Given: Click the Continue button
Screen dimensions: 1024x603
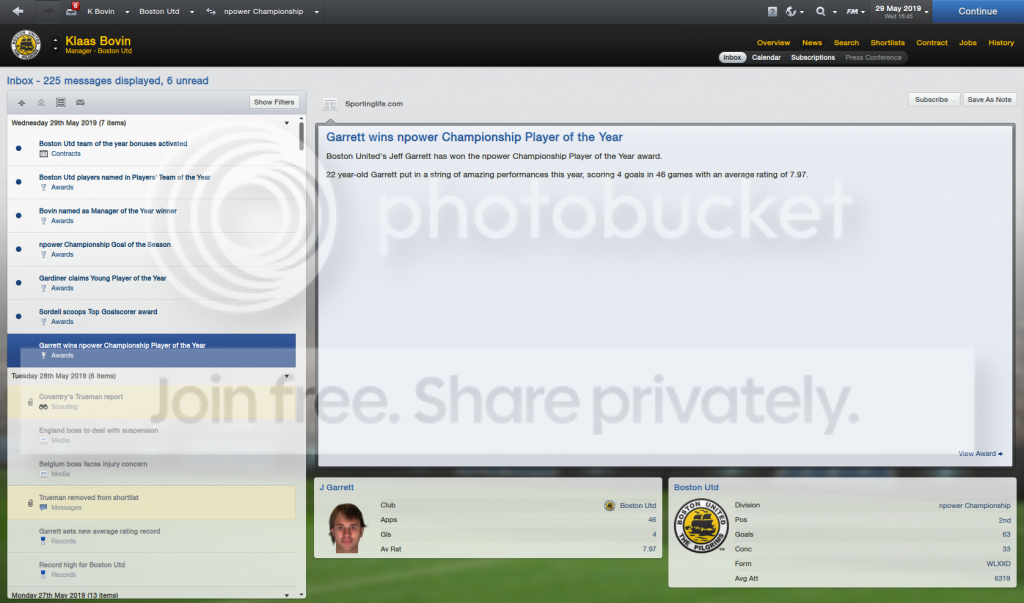Looking at the screenshot, I should (x=978, y=11).
